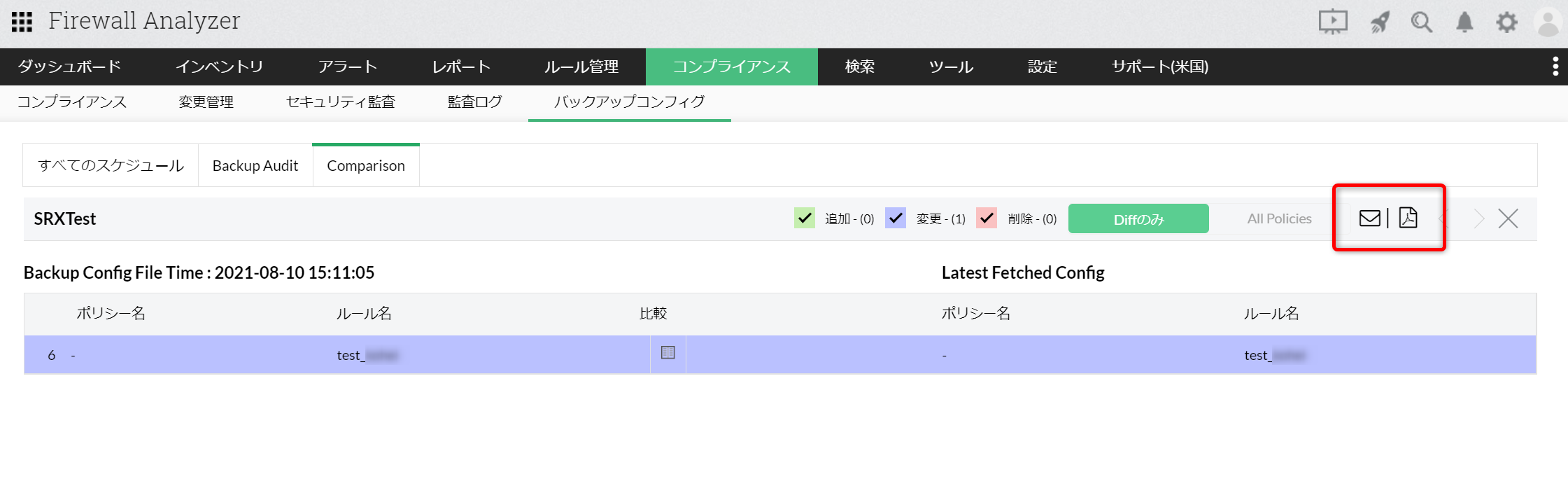
Task: Click the rocket quick-launch icon
Action: click(1379, 22)
